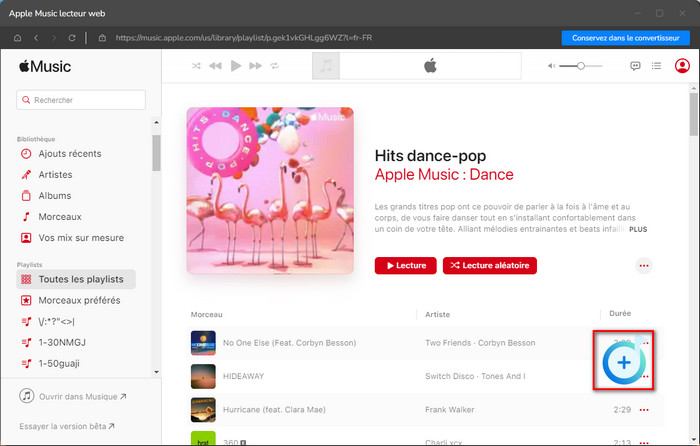The width and height of the screenshot is (700, 446).
Task: Click the lock icon beside the URL
Action: 102,38
